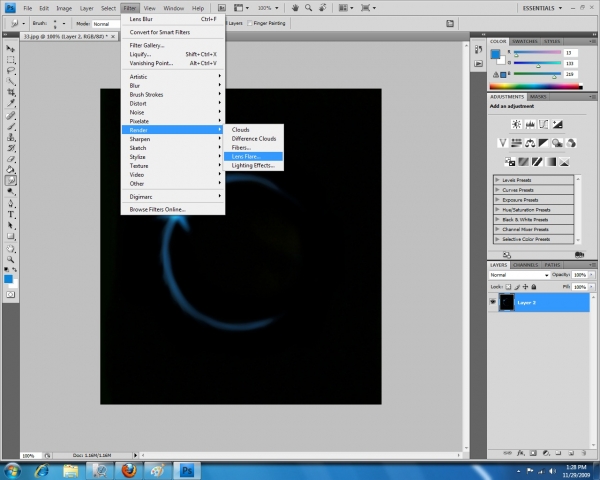Click the Rotate View tool in application bar
Viewport: 600px width, 480px height.
tap(323, 8)
